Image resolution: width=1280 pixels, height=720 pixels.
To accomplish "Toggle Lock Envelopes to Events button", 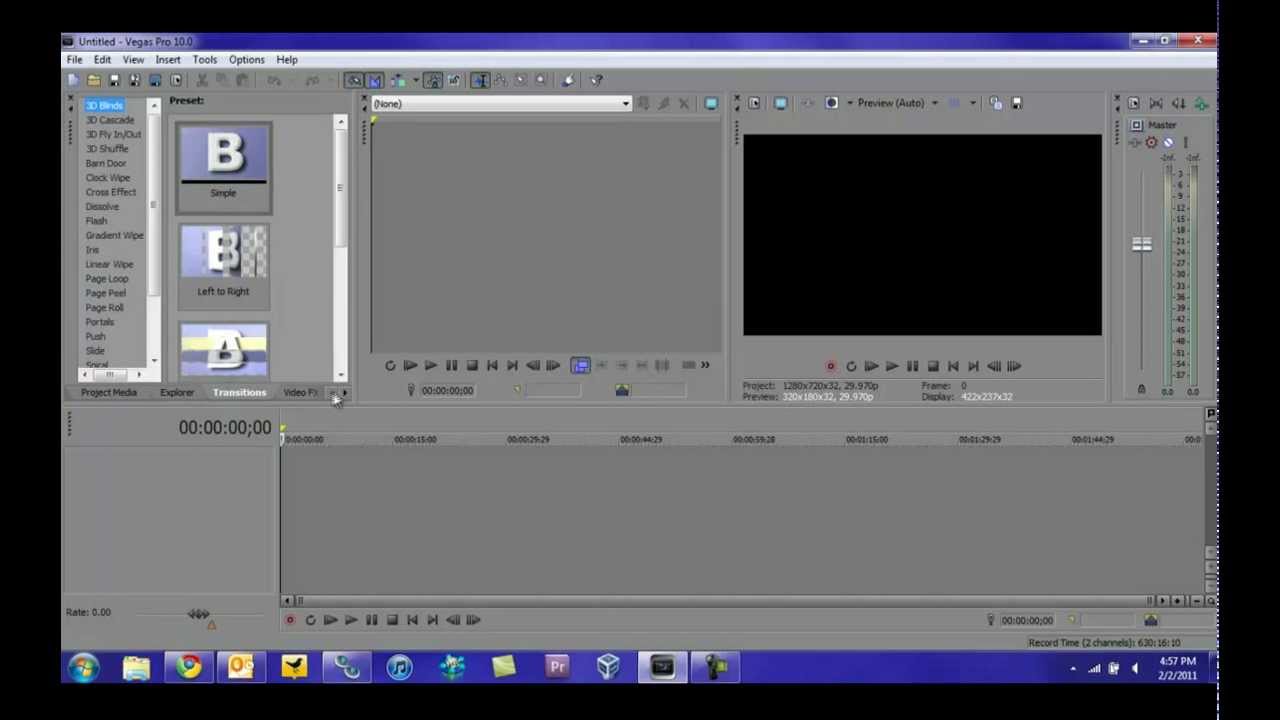I will coord(433,80).
